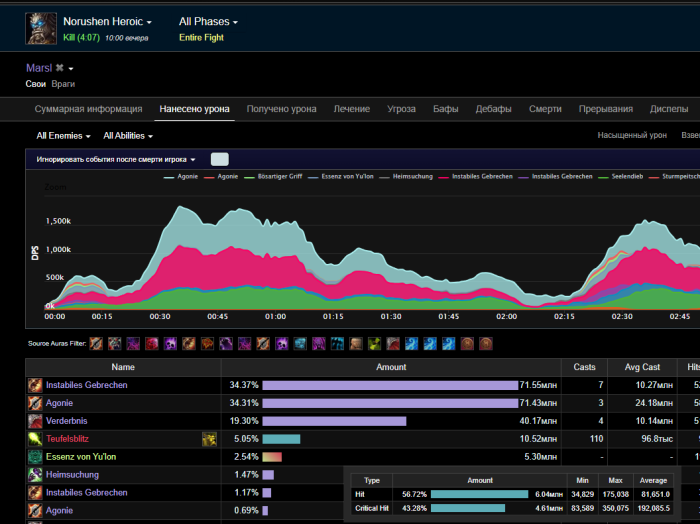The height and width of the screenshot is (524, 700).
Task: Toggle the Agonie series in chart legend
Action: (186, 176)
